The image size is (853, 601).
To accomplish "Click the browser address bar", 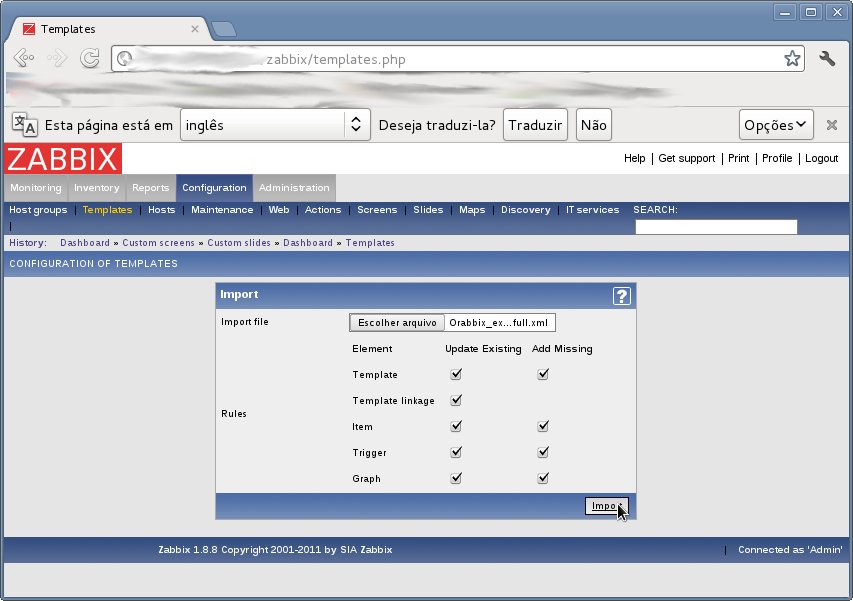I will pyautogui.click(x=457, y=59).
